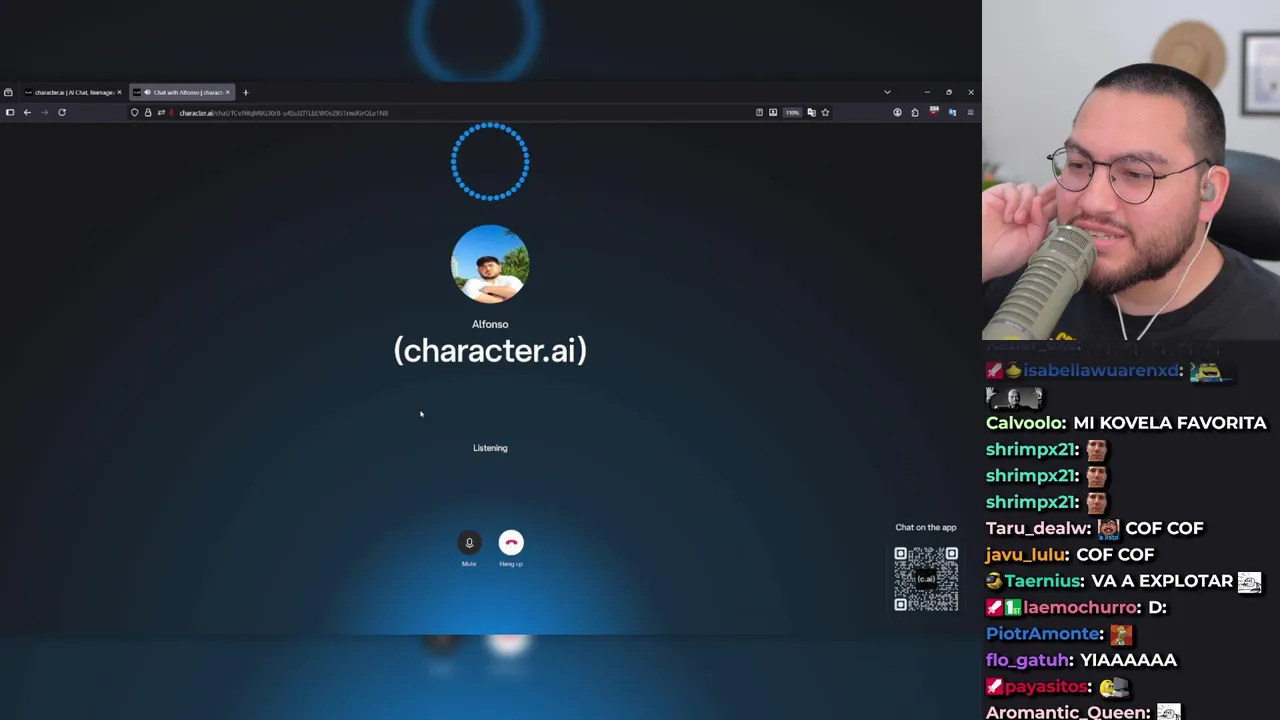Restore down the browser window
Screen dimensions: 1280x720
click(x=949, y=92)
